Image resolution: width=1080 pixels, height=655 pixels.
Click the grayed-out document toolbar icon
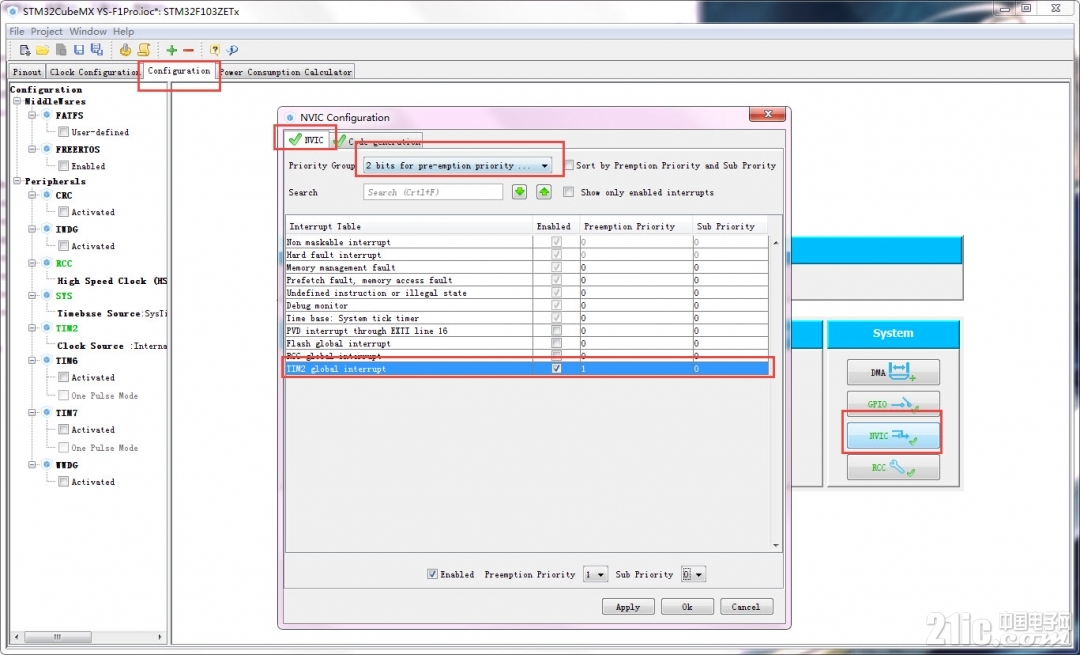[61, 50]
